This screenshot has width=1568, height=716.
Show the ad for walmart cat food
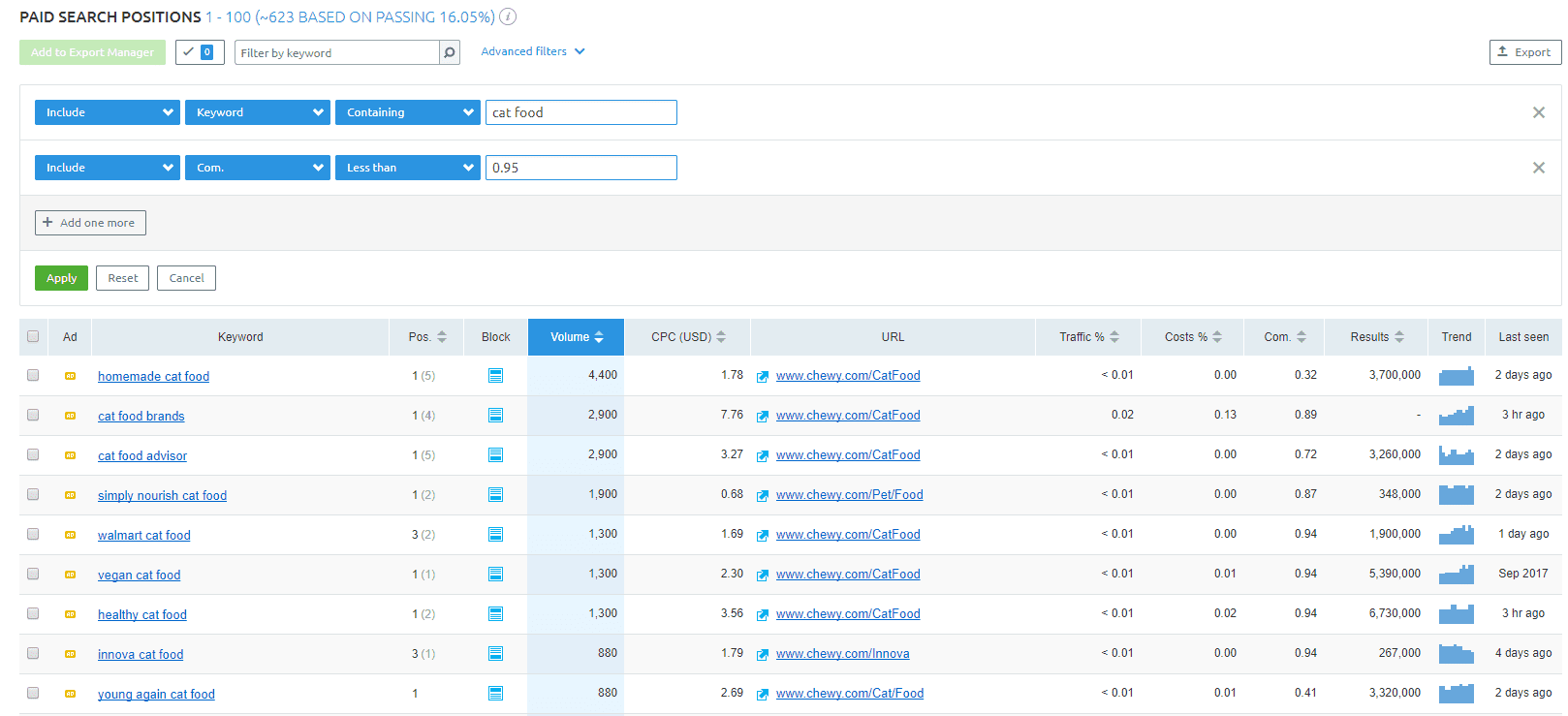click(x=70, y=534)
